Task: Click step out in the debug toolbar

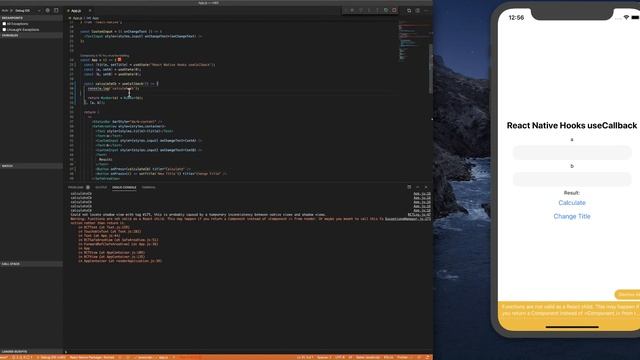Action: pyautogui.click(x=377, y=10)
